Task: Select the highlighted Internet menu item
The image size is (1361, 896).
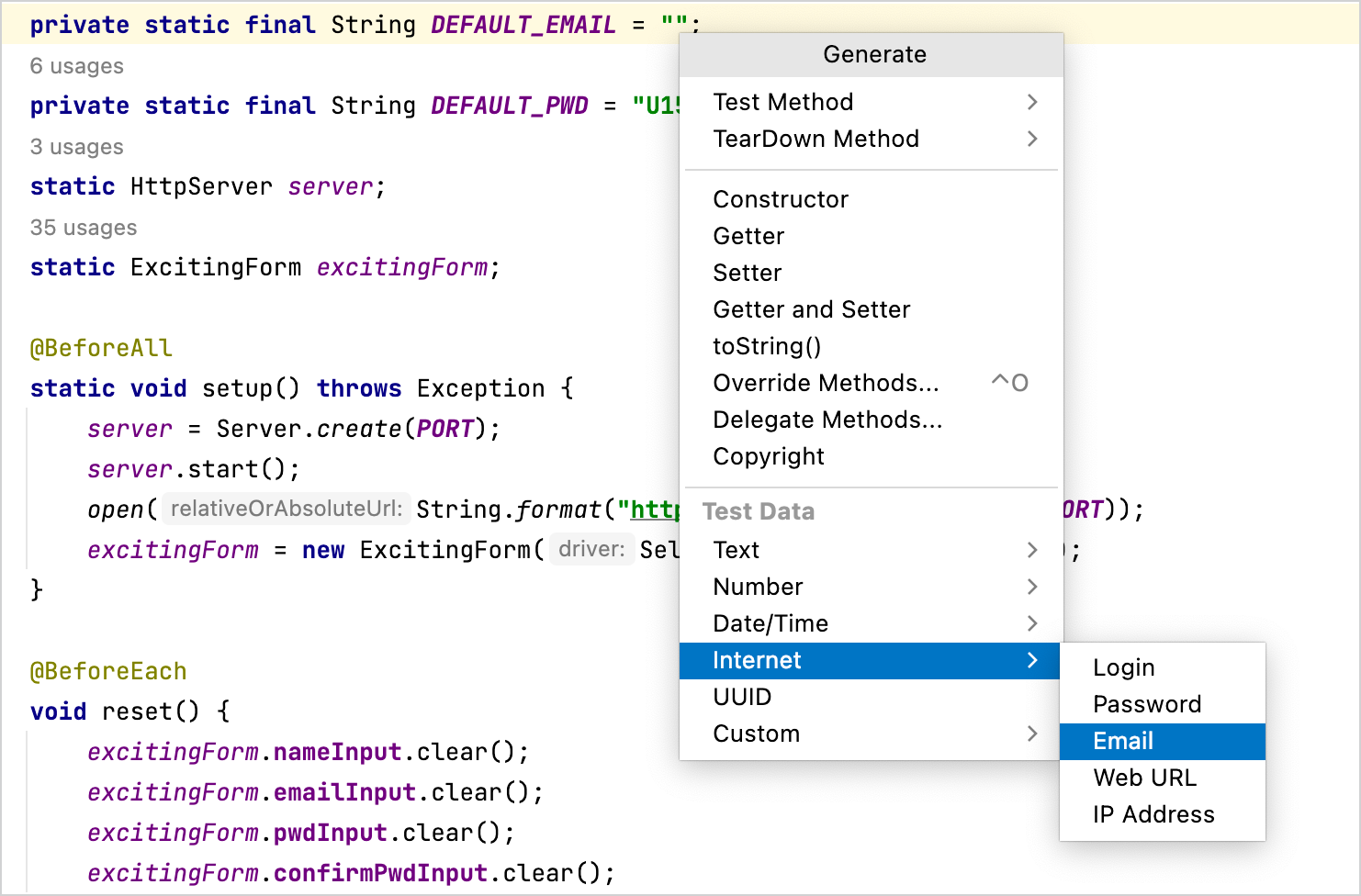Action: tap(871, 660)
